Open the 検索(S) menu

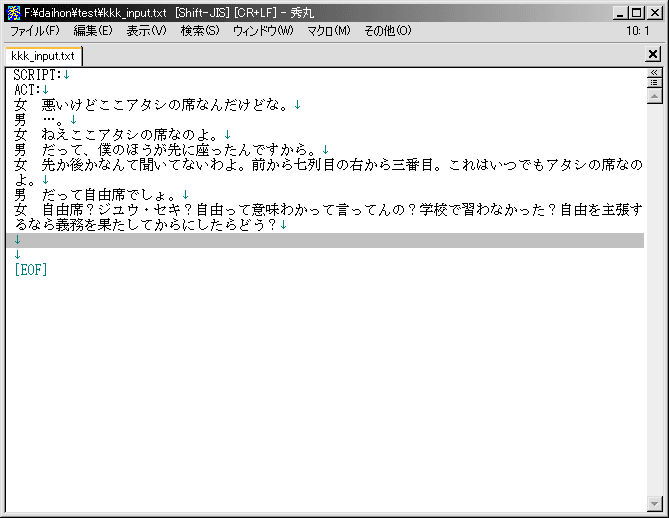point(200,31)
